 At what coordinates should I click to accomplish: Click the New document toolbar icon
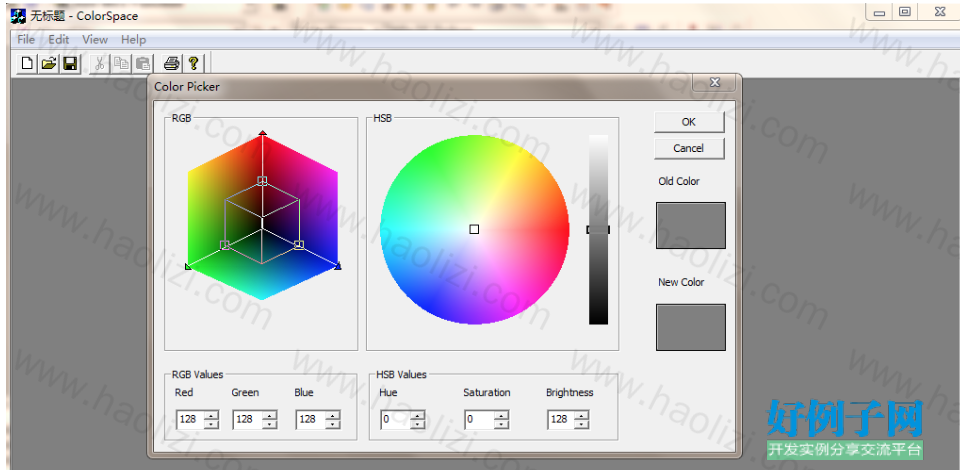click(27, 63)
